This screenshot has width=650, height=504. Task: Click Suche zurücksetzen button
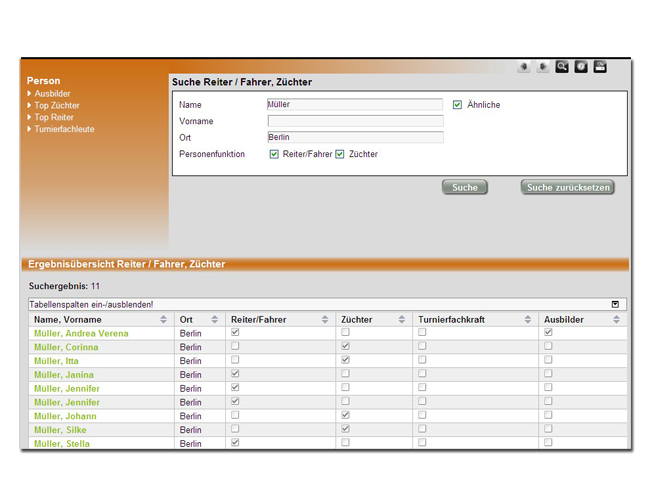[x=567, y=187]
